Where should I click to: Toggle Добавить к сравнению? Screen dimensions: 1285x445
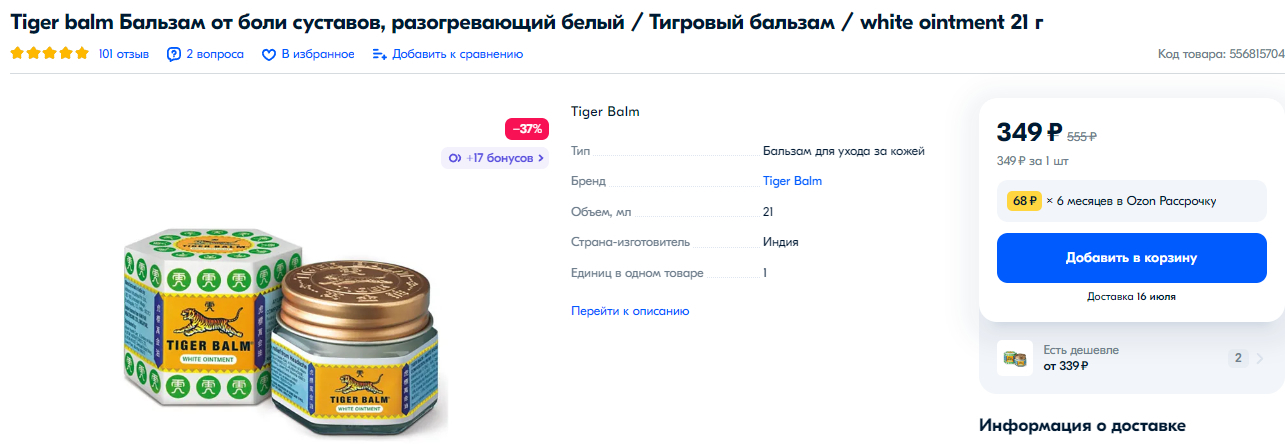pyautogui.click(x=457, y=54)
